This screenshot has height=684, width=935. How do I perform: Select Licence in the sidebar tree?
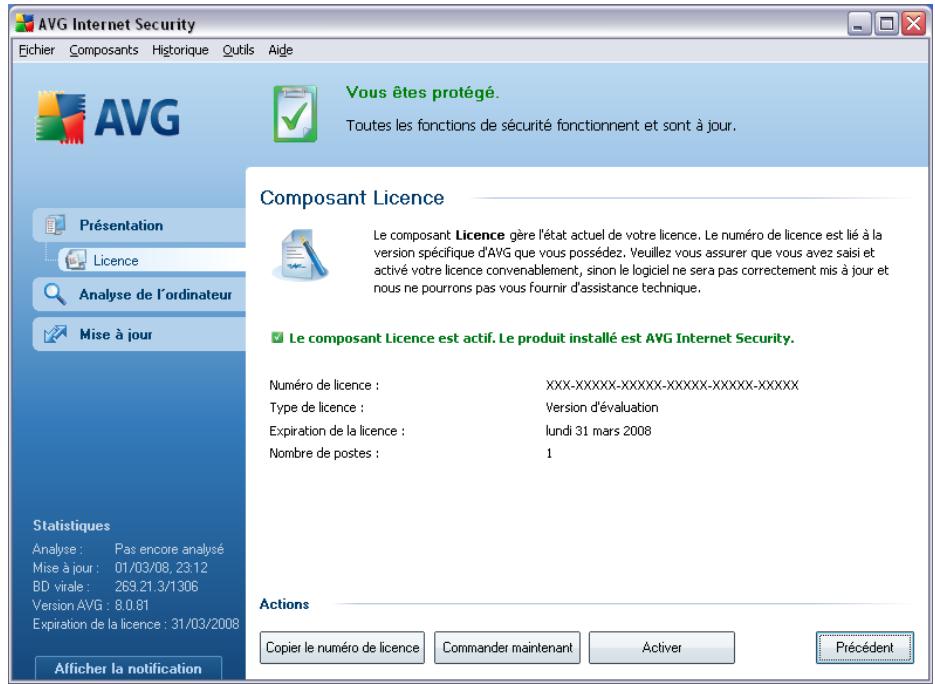coord(151,260)
